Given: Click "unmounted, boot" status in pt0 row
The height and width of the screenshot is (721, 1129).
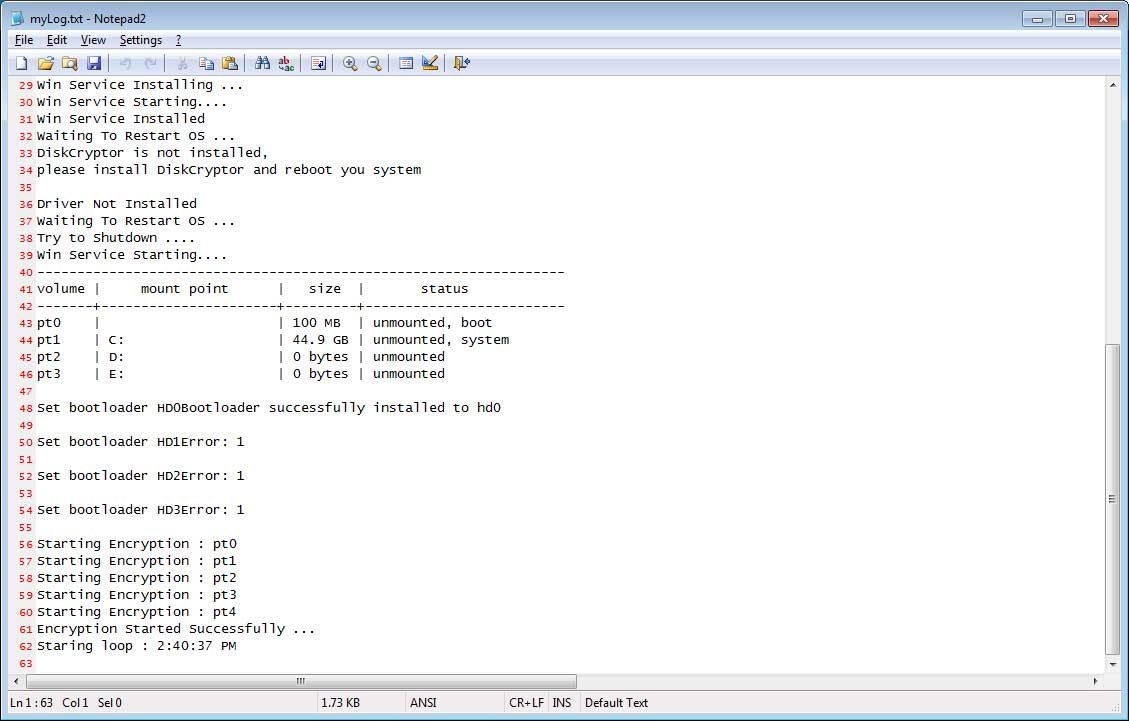Looking at the screenshot, I should (x=432, y=323).
